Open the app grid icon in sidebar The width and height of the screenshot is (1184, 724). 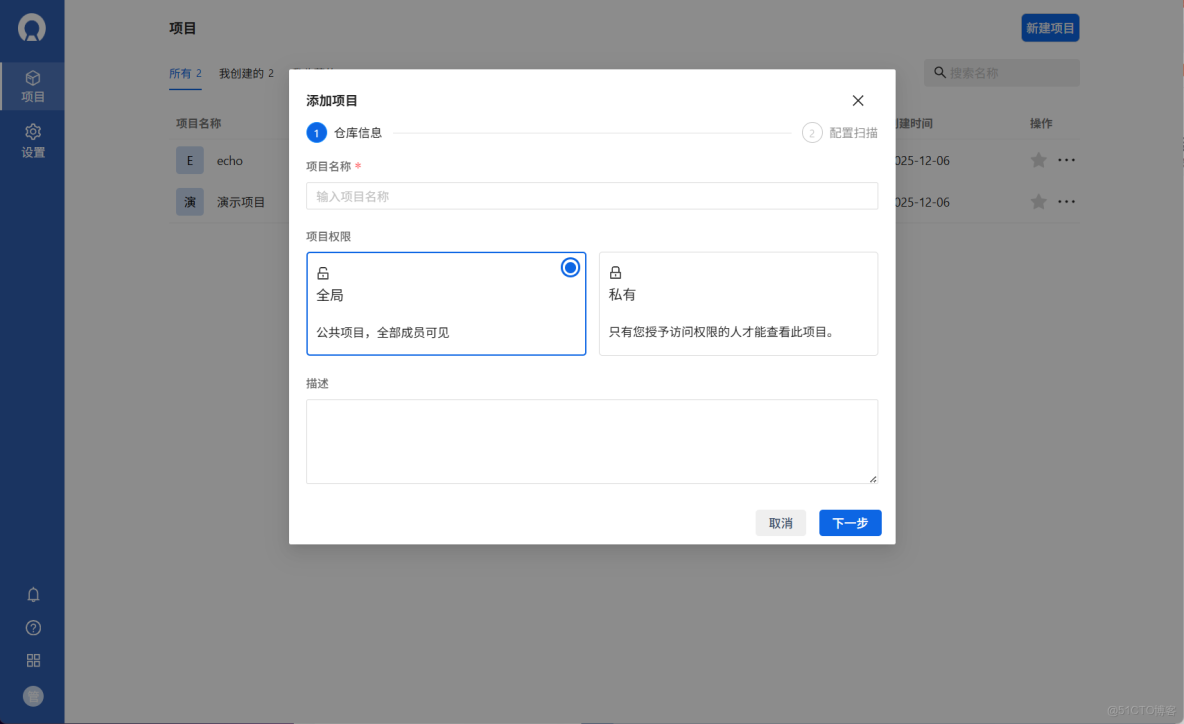[x=33, y=660]
